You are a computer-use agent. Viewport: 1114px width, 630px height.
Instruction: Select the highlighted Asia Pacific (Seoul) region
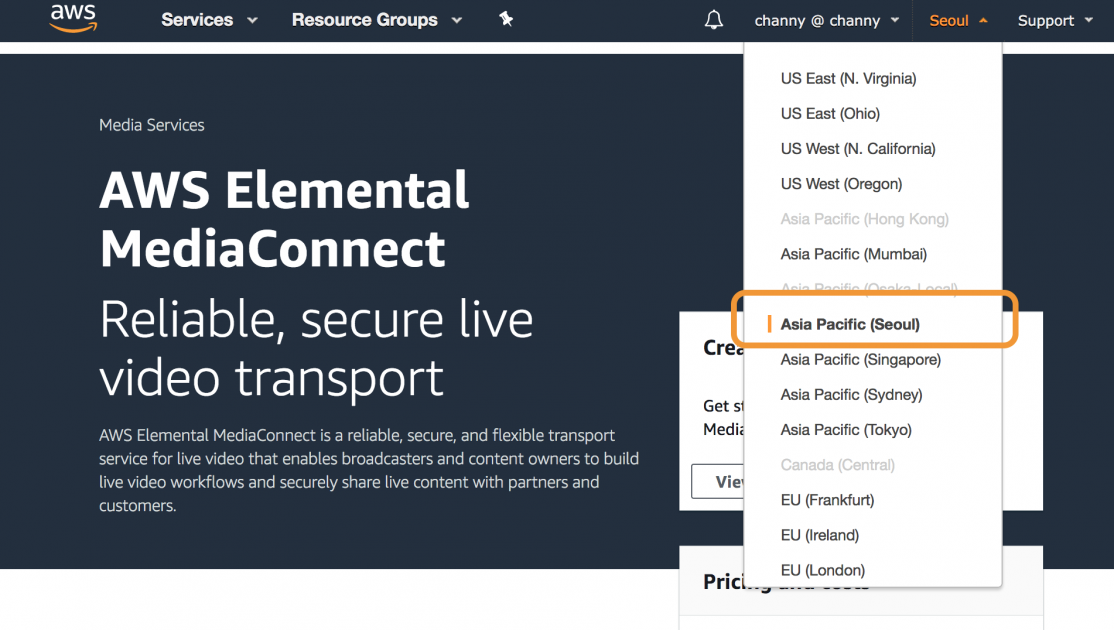click(849, 324)
